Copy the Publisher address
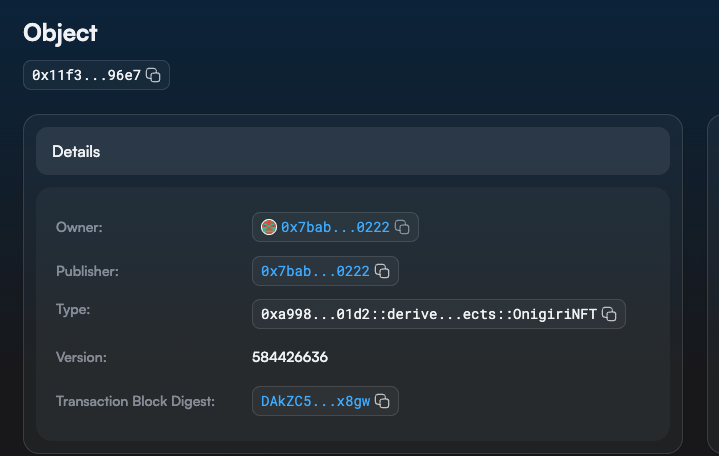719x456 pixels. click(382, 271)
